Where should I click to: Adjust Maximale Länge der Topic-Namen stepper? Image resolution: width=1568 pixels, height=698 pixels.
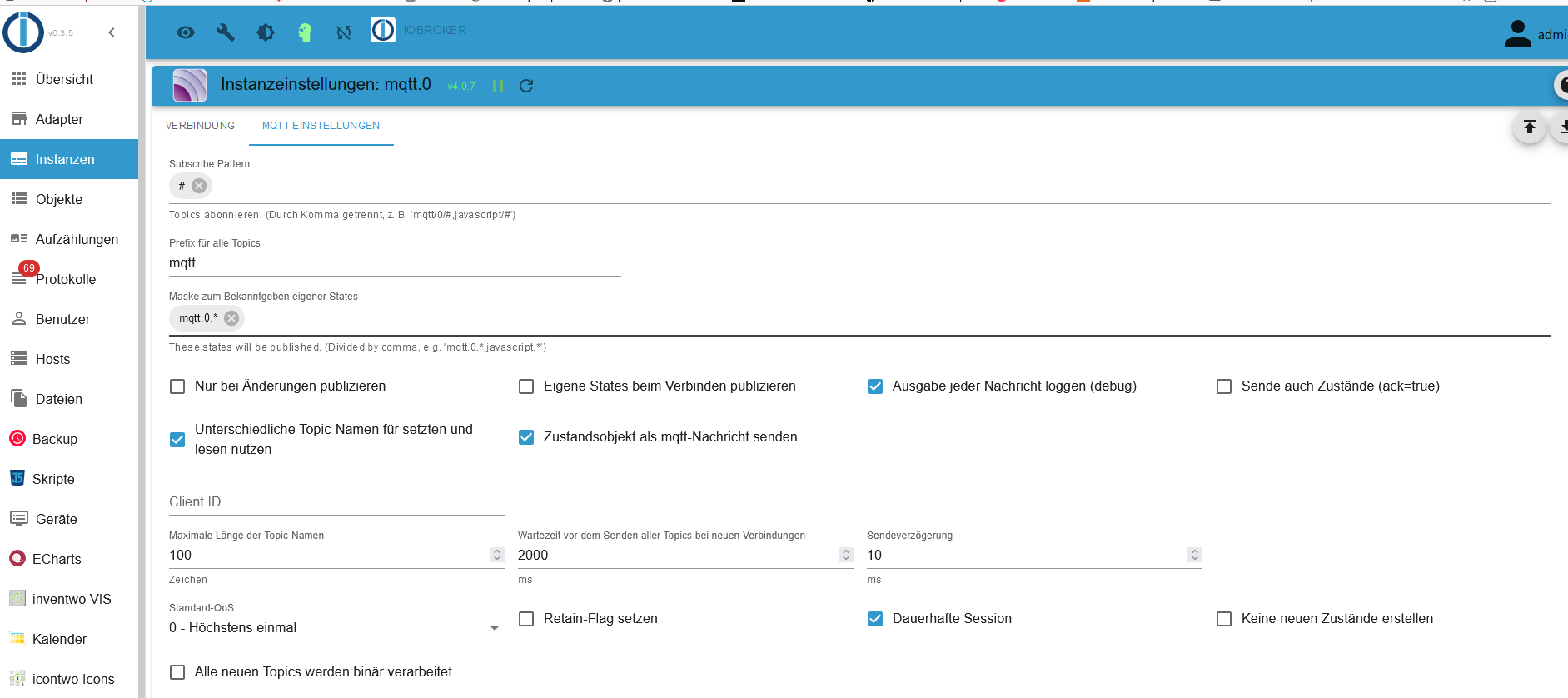coord(497,555)
